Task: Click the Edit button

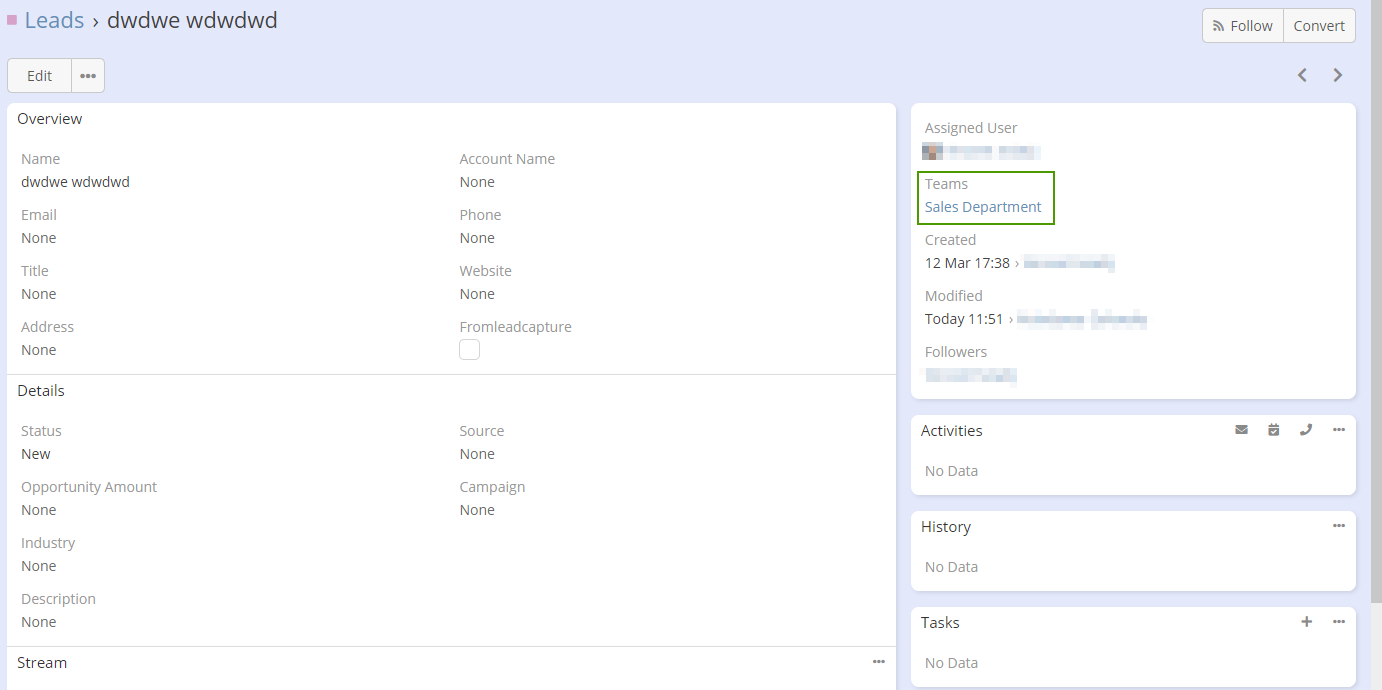Action: coord(39,76)
